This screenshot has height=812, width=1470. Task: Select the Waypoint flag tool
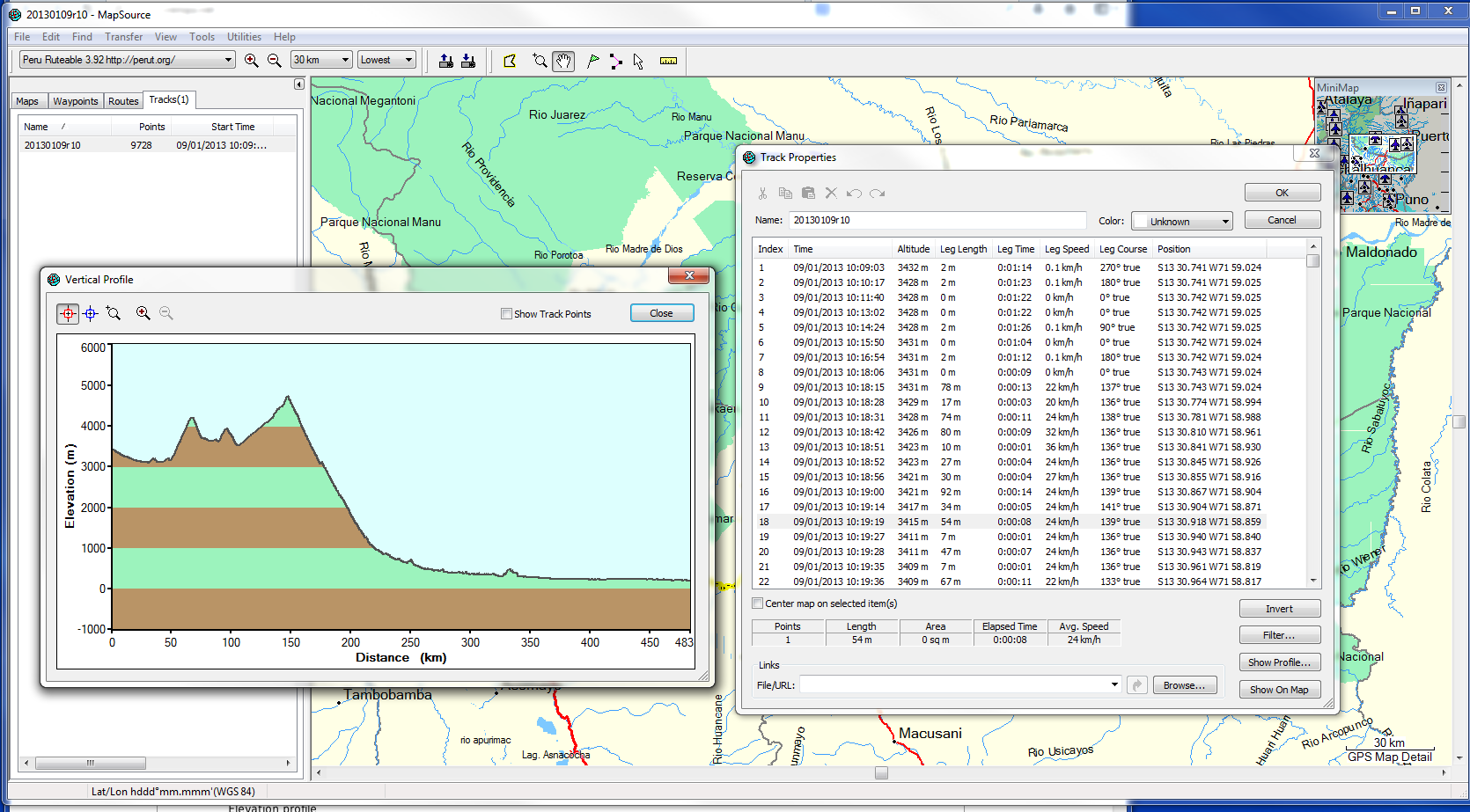[592, 61]
